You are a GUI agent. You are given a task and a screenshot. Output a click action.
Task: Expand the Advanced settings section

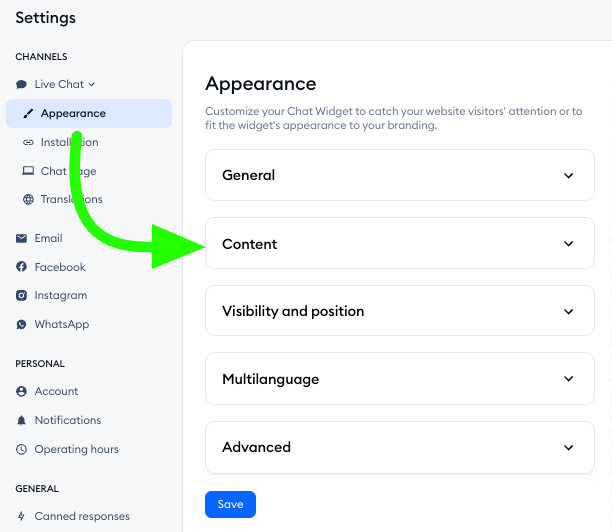(x=399, y=447)
